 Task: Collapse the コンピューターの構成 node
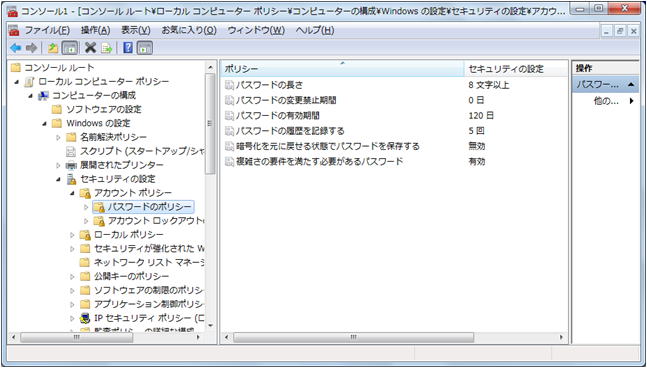click(30, 96)
